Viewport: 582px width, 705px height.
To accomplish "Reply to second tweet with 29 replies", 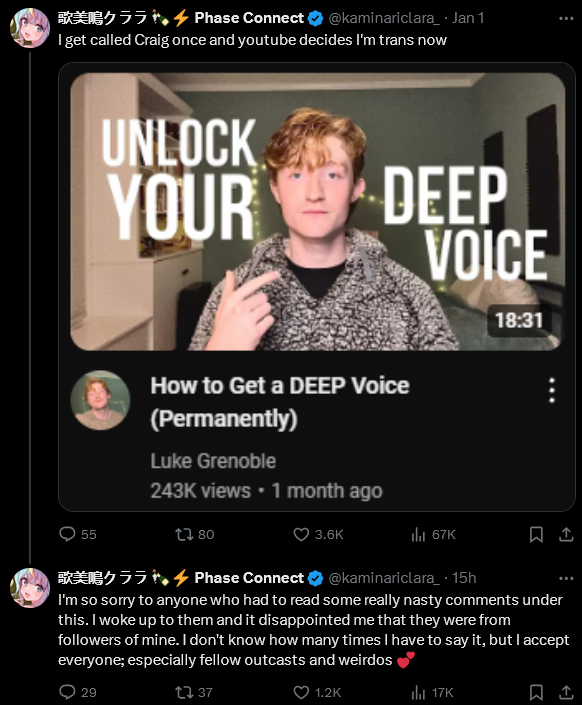I will coord(67,692).
